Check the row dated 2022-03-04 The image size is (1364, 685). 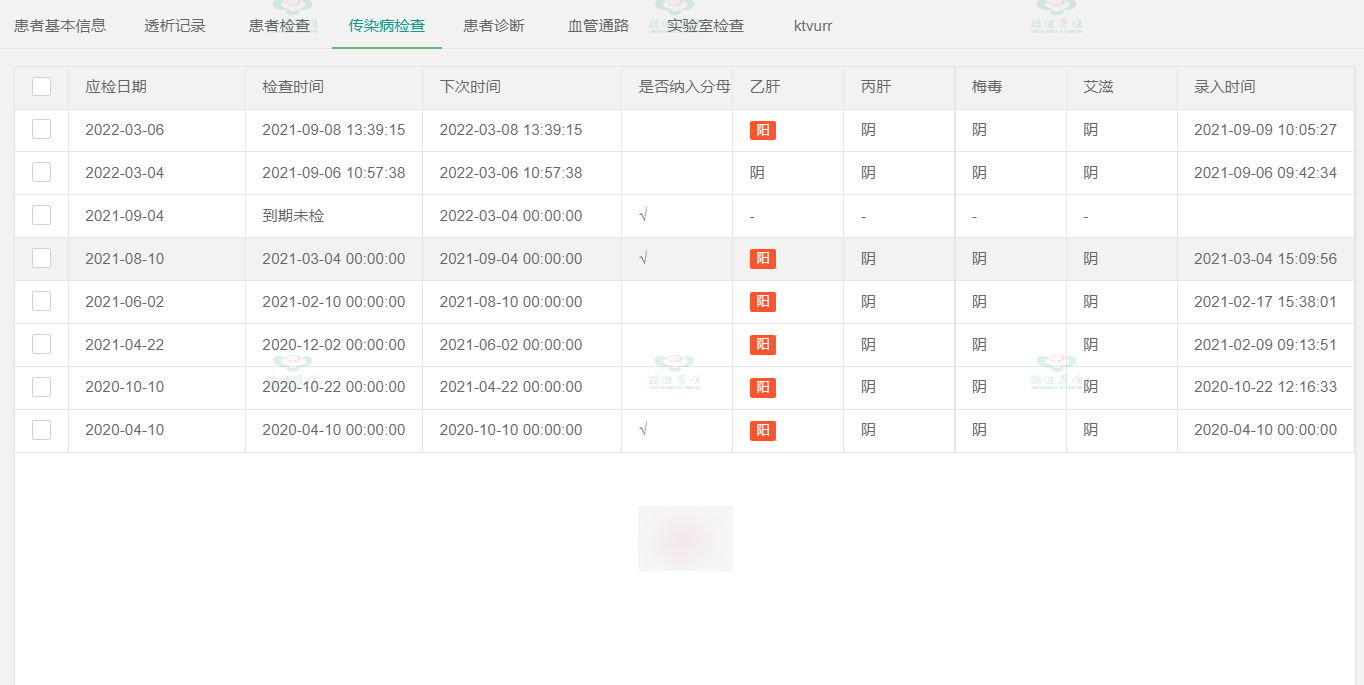[x=41, y=172]
